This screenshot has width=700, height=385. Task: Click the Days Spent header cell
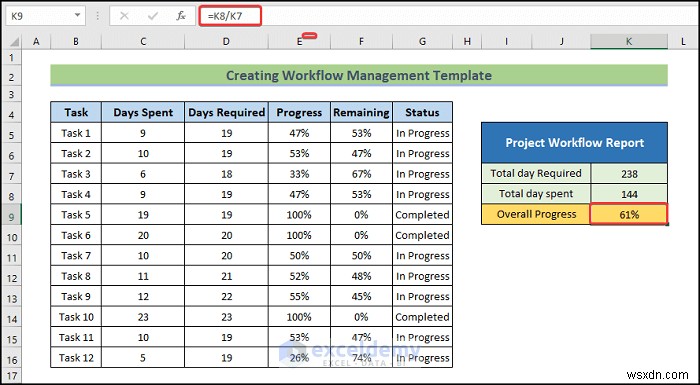point(143,112)
